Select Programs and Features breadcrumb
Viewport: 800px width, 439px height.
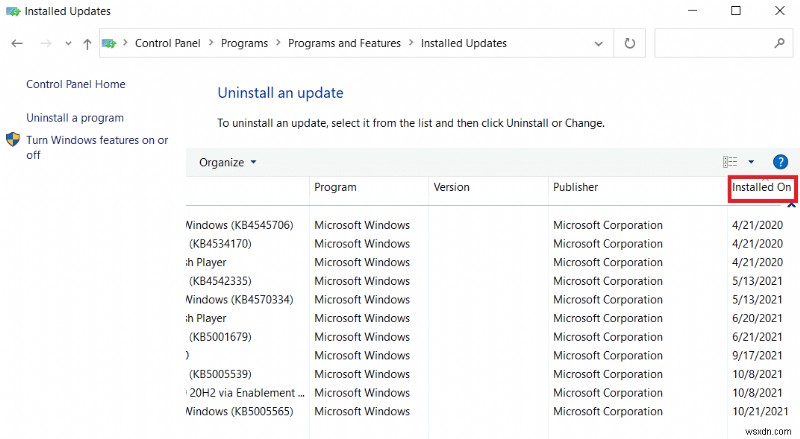(x=344, y=44)
